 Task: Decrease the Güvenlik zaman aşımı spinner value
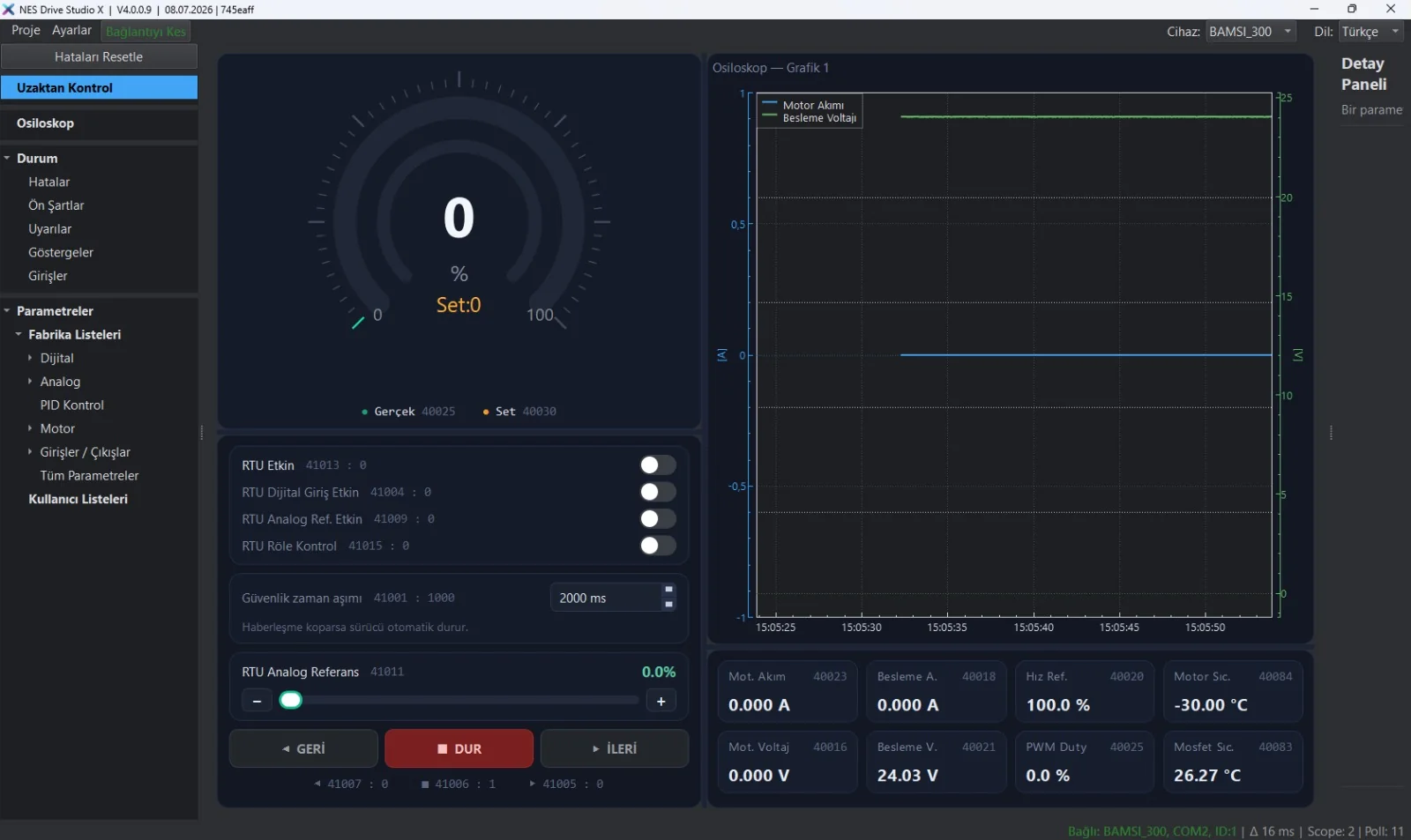(x=668, y=604)
